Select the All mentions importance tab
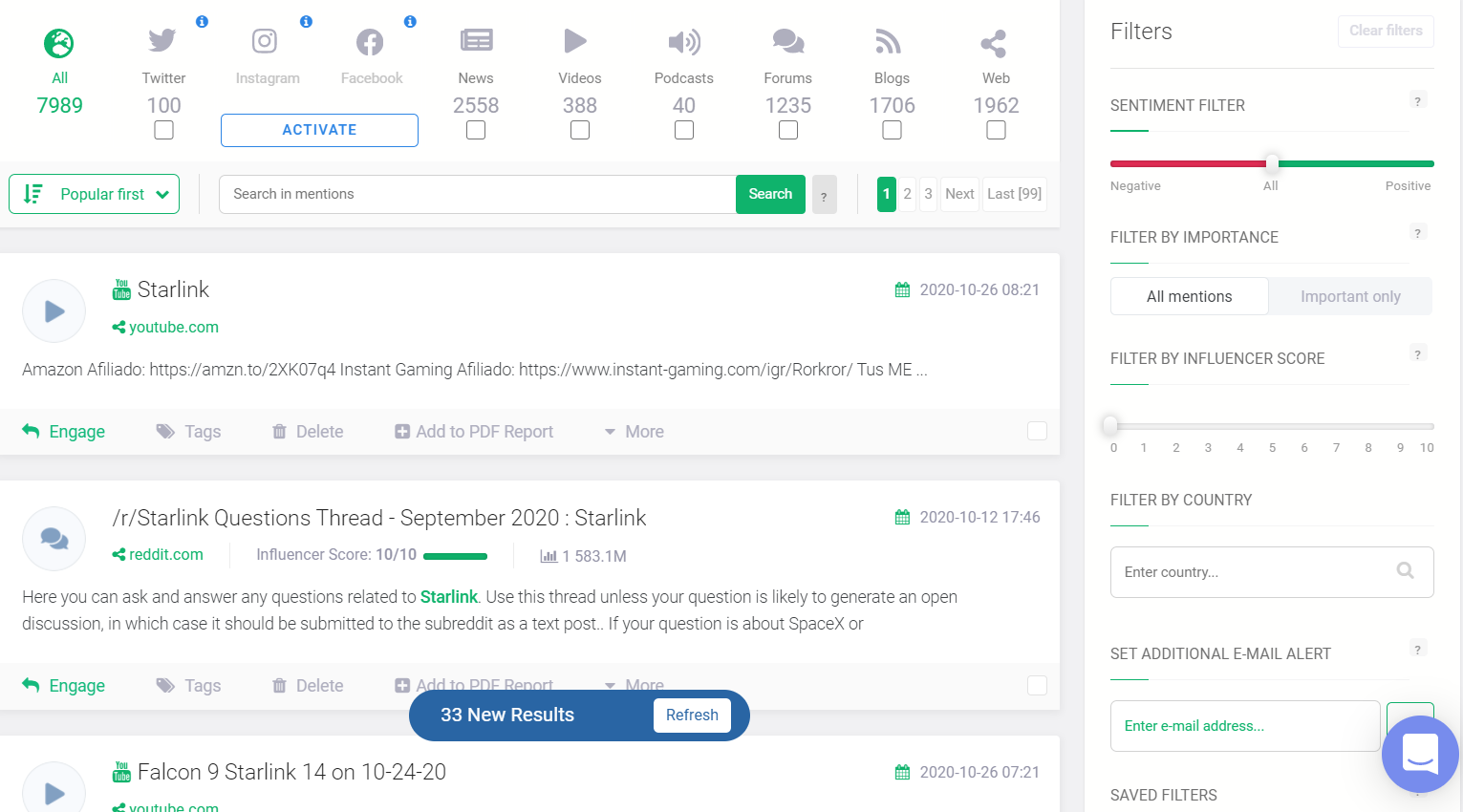 (1190, 296)
